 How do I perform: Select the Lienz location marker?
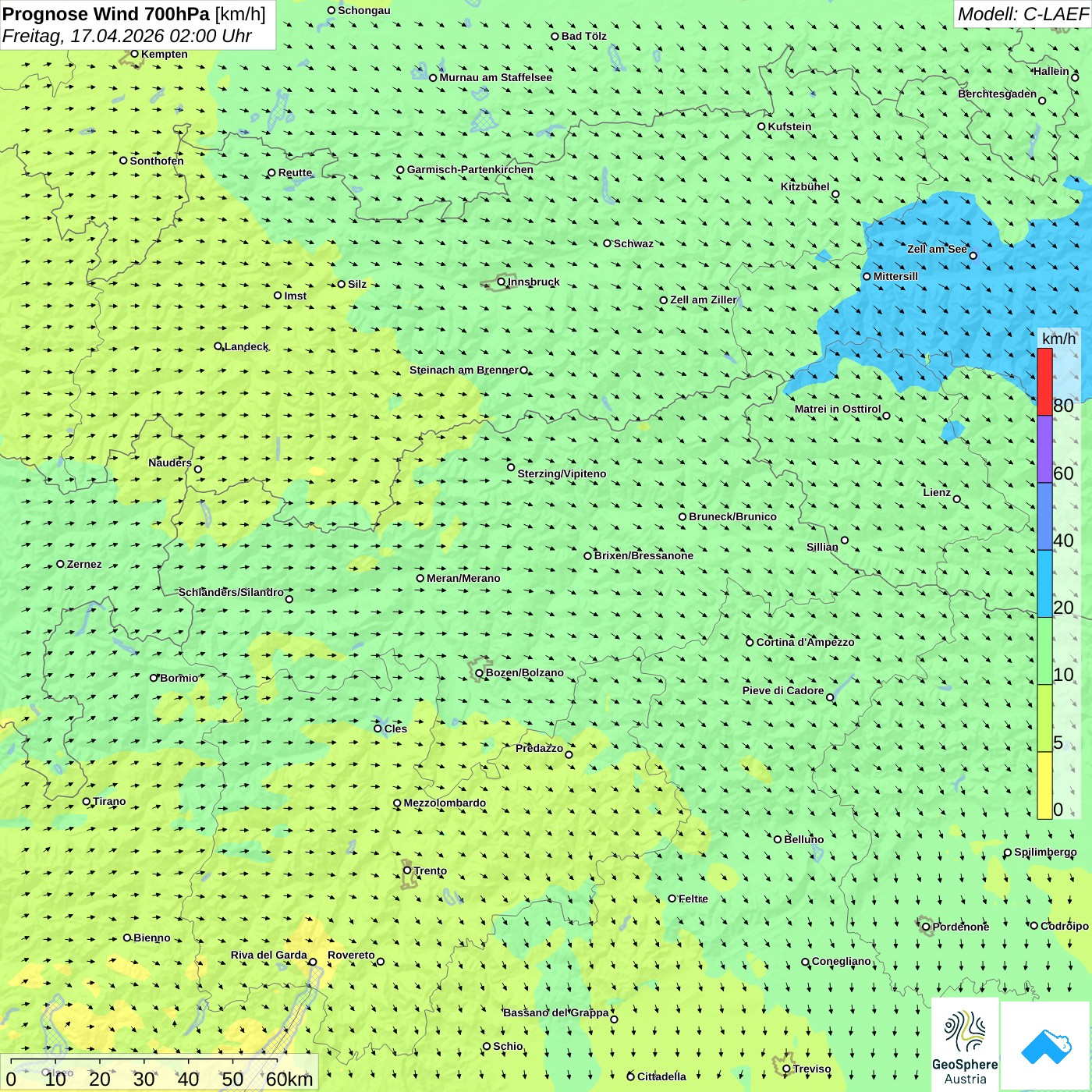pyautogui.click(x=957, y=499)
